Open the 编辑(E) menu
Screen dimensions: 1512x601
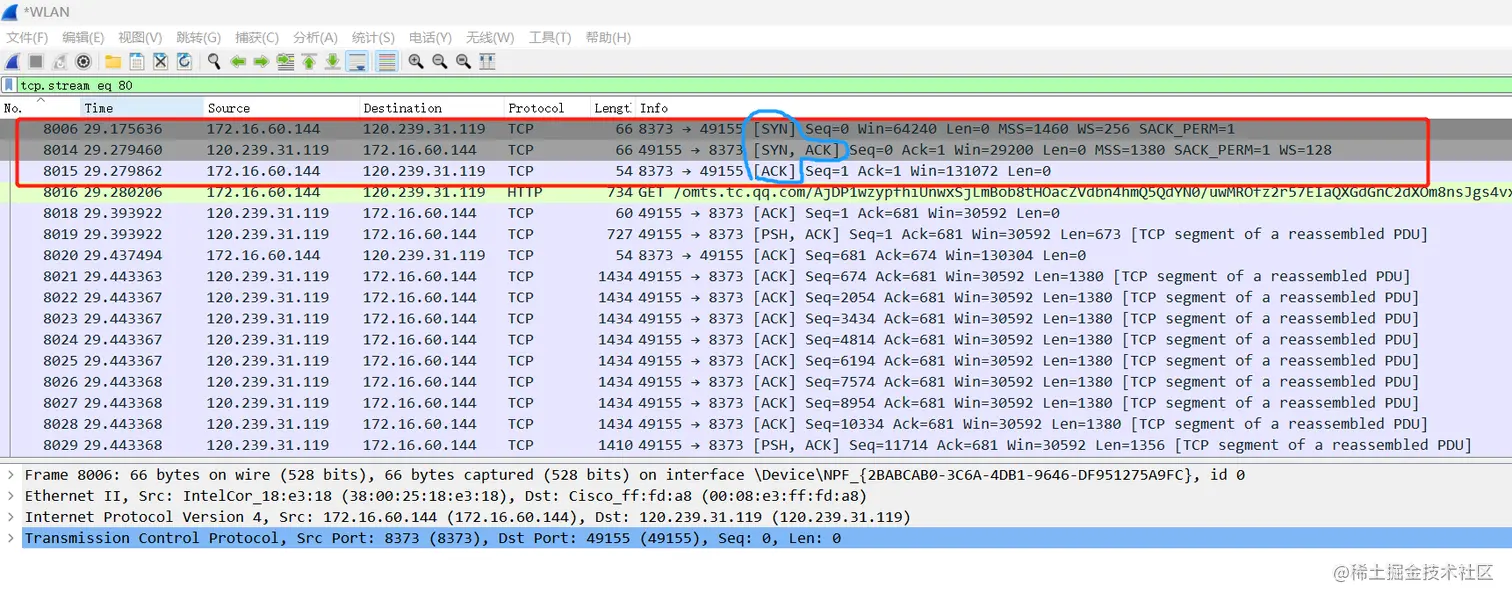tap(83, 37)
